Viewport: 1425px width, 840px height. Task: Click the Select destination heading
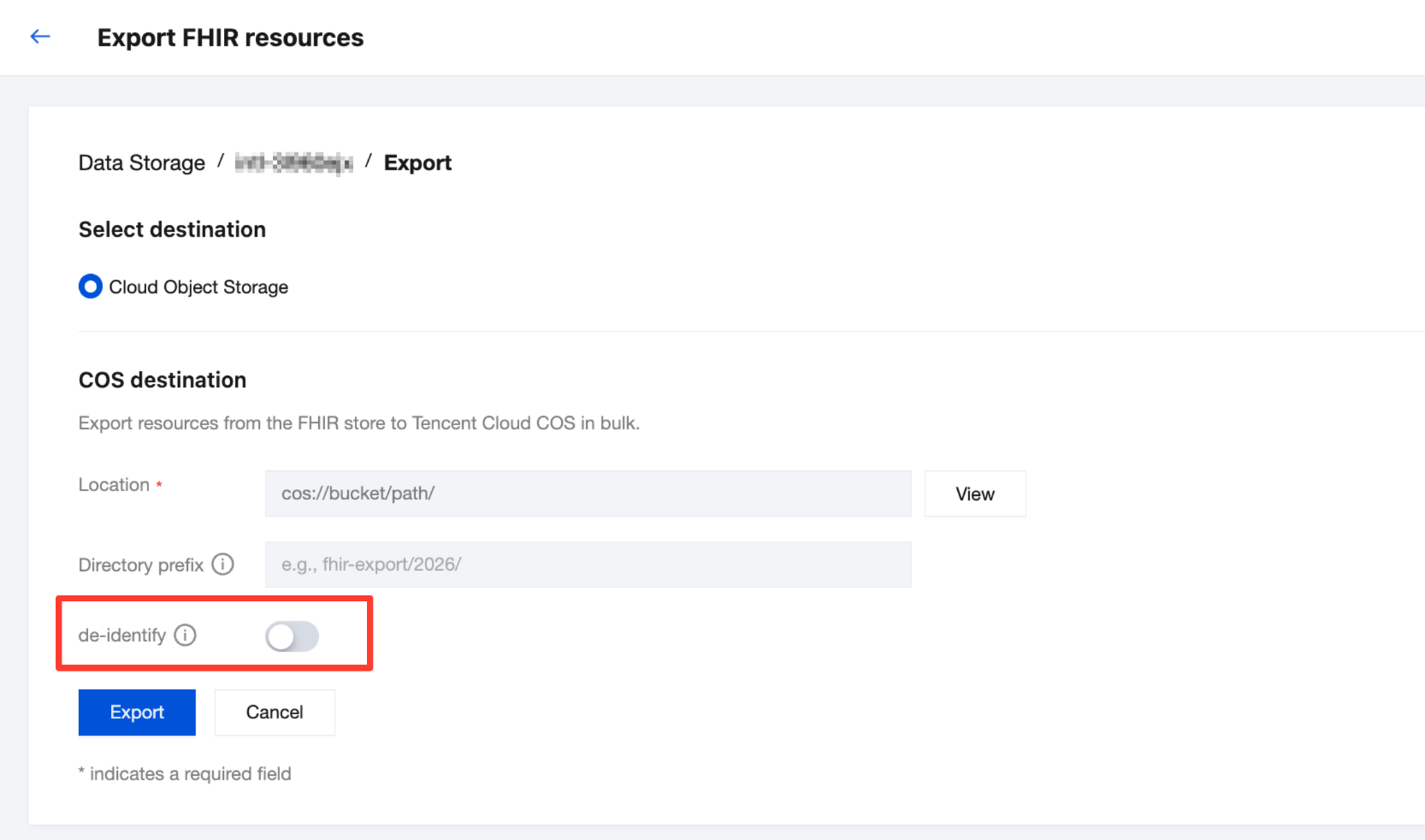coord(172,229)
